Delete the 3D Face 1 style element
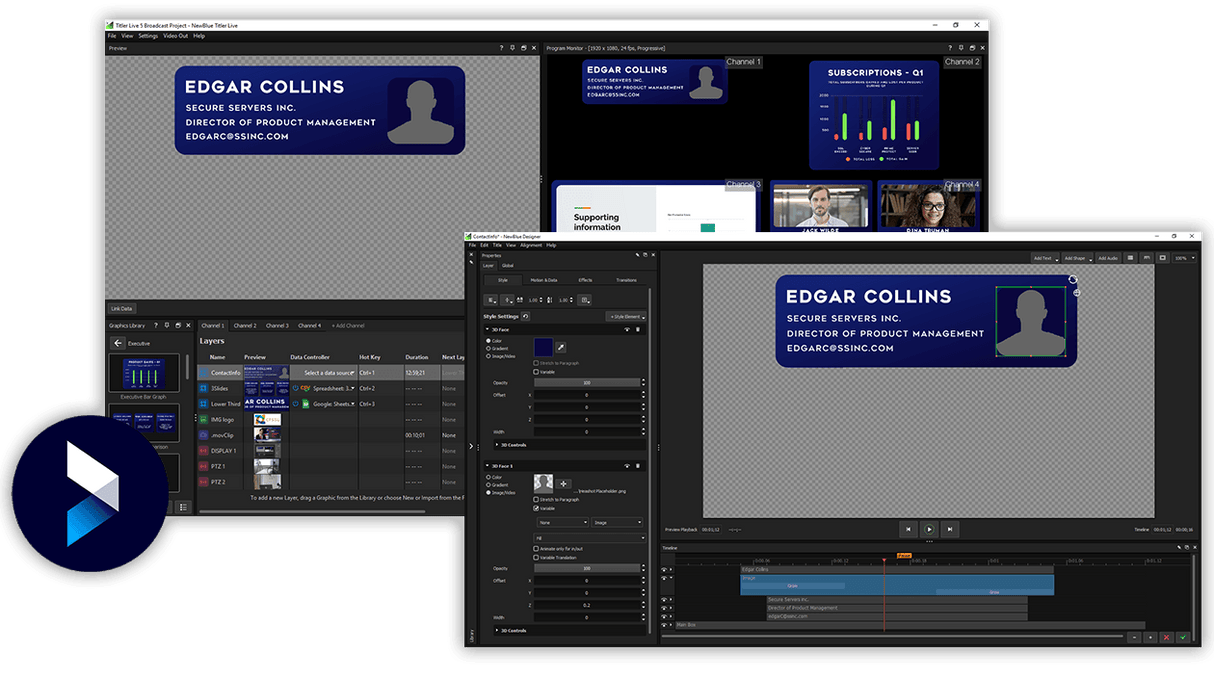The width and height of the screenshot is (1214, 678). point(638,466)
